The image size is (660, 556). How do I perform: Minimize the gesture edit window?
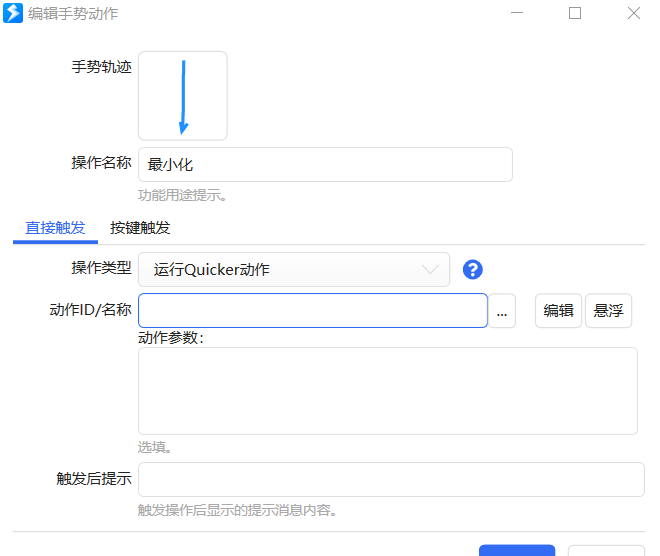[517, 13]
